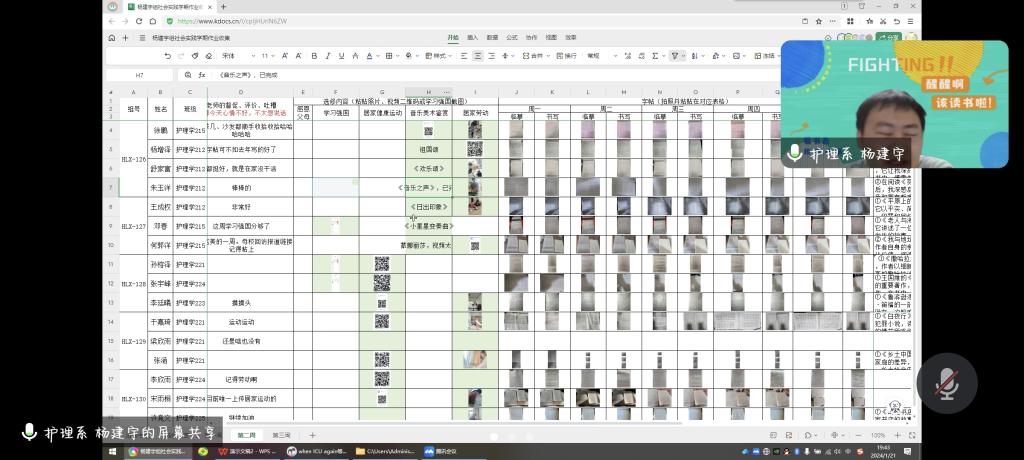Click the AutoSum sigma icon
The width and height of the screenshot is (1024, 460).
[x=654, y=56]
